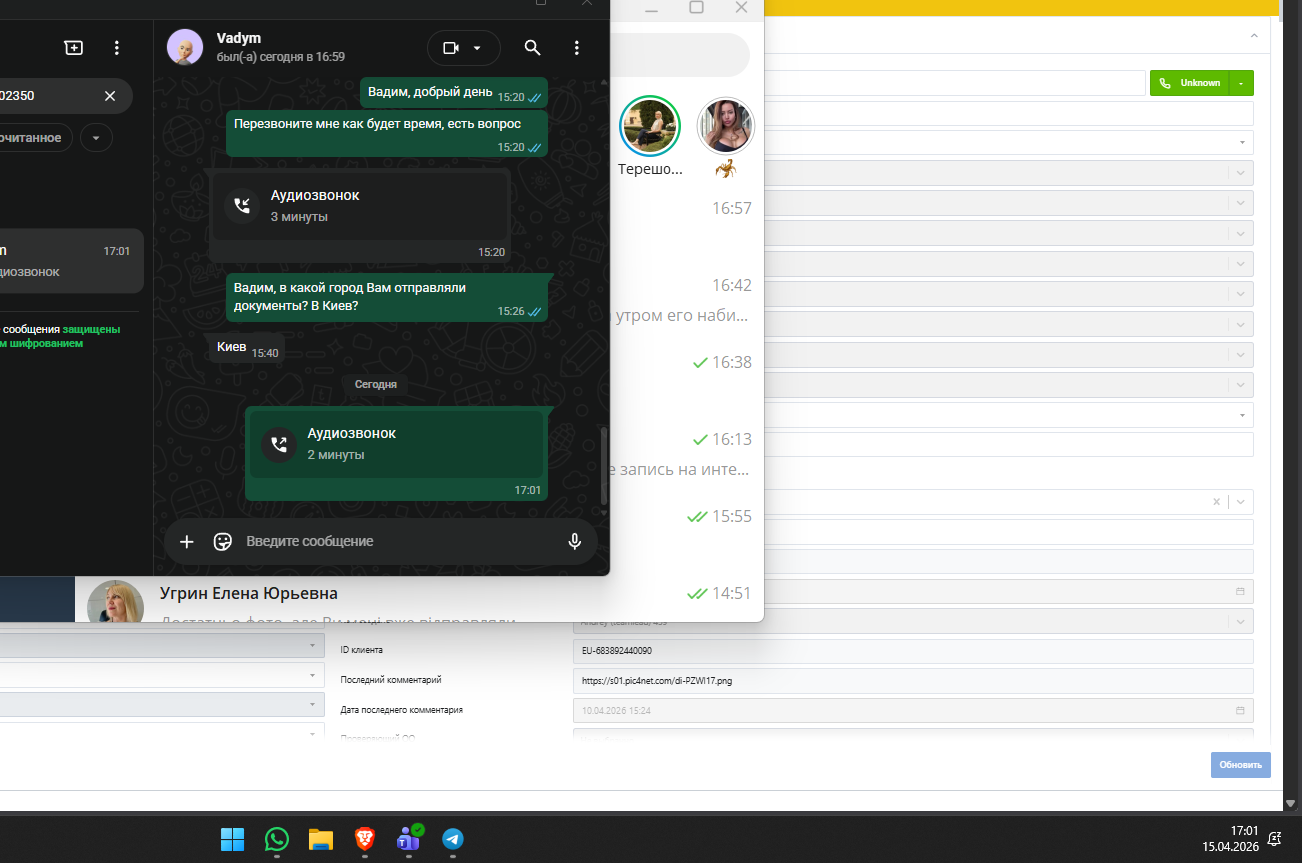1302x863 pixels.
Task: Click Угрин Елена Юрьевна's avatar in Telegram
Action: pyautogui.click(x=115, y=601)
